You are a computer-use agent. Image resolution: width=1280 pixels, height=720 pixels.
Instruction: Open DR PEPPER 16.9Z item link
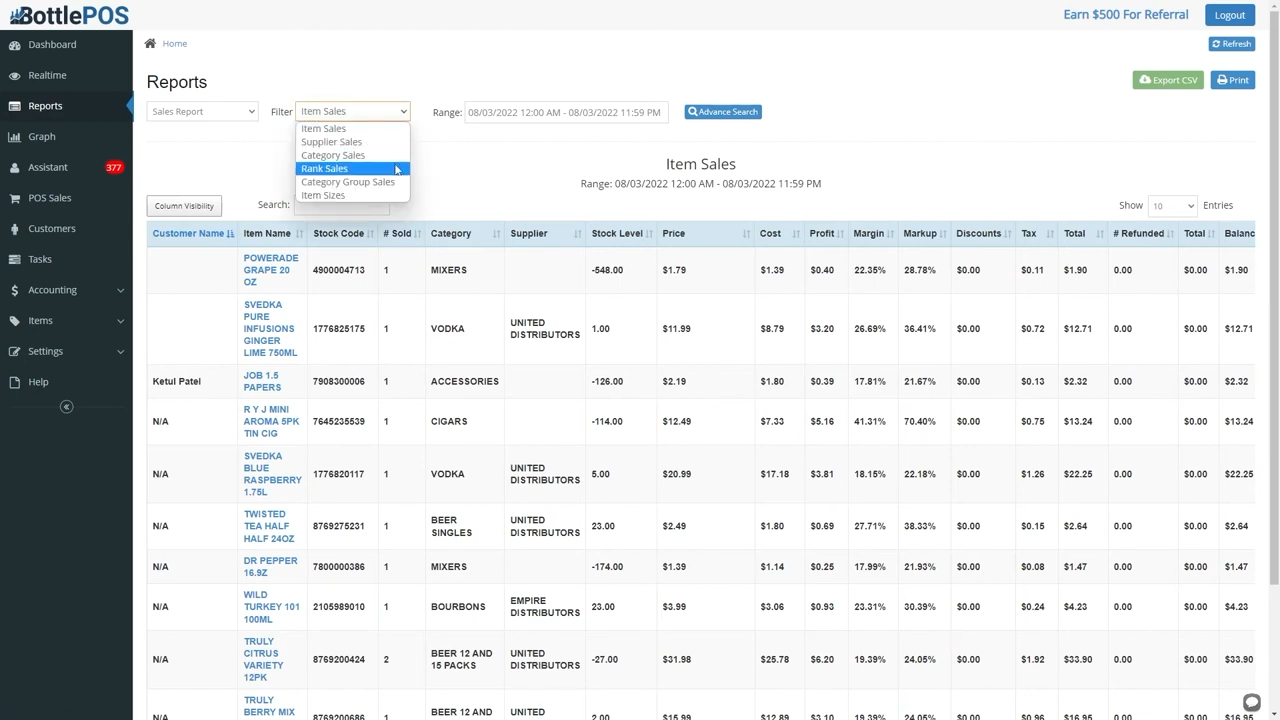[x=270, y=567]
